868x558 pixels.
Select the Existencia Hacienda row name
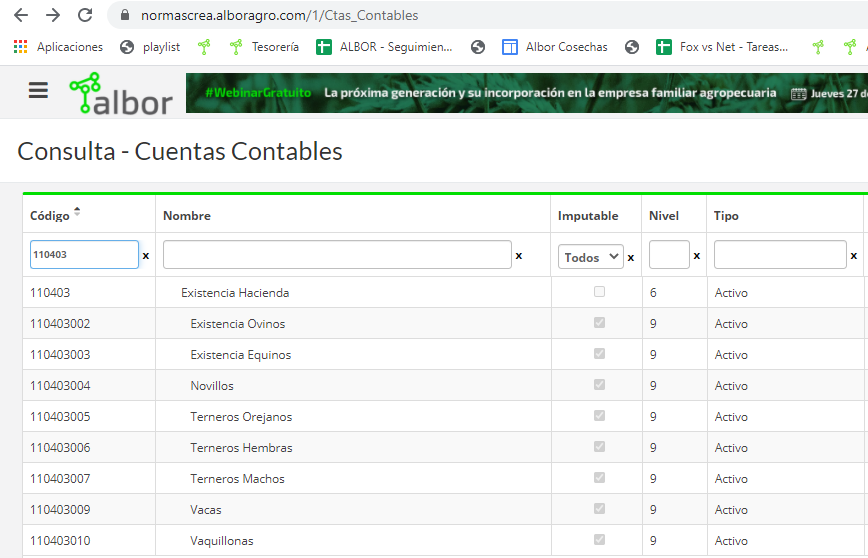coord(235,293)
